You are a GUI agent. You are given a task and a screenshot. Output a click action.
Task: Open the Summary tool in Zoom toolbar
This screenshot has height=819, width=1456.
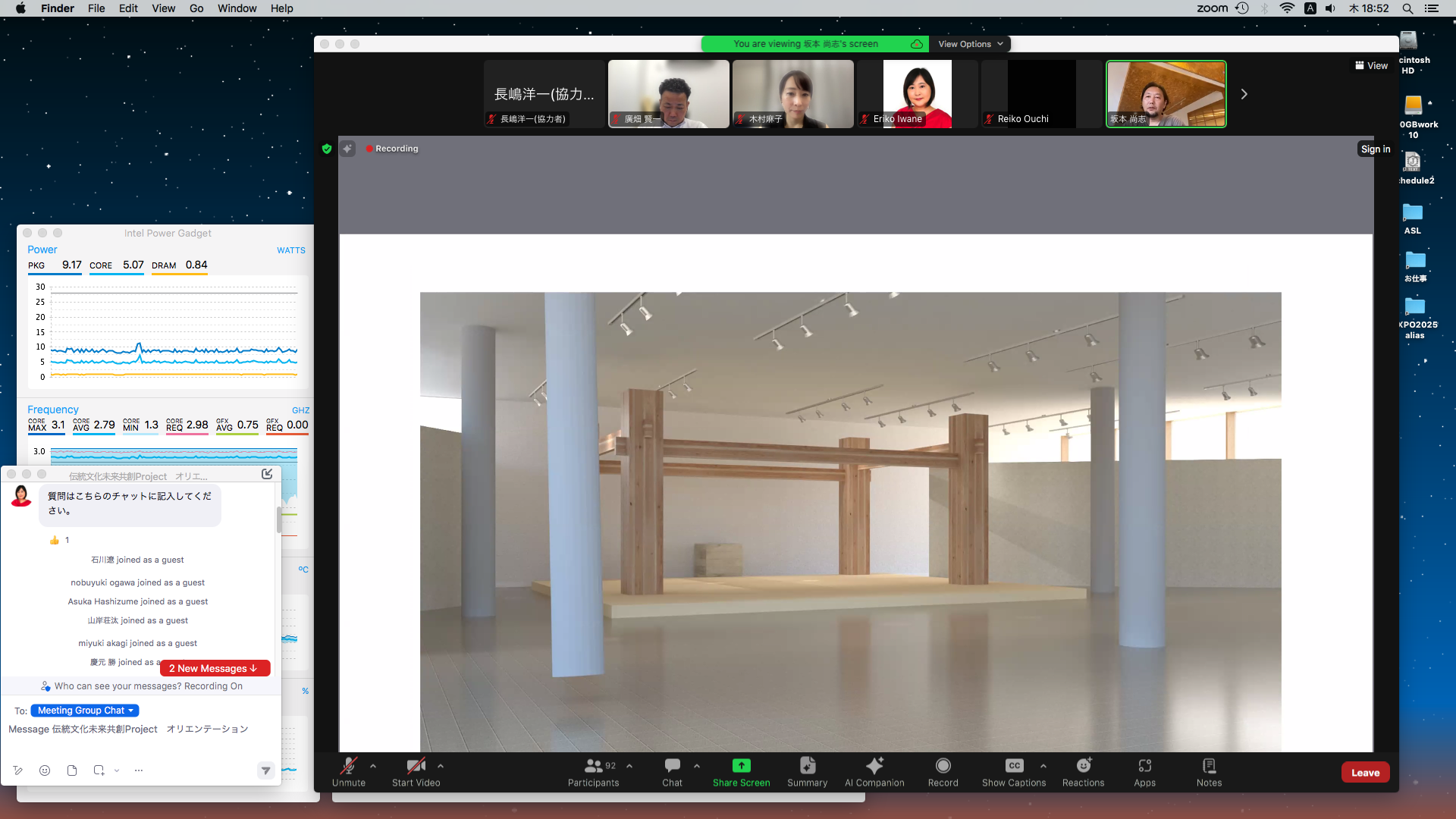(x=807, y=771)
